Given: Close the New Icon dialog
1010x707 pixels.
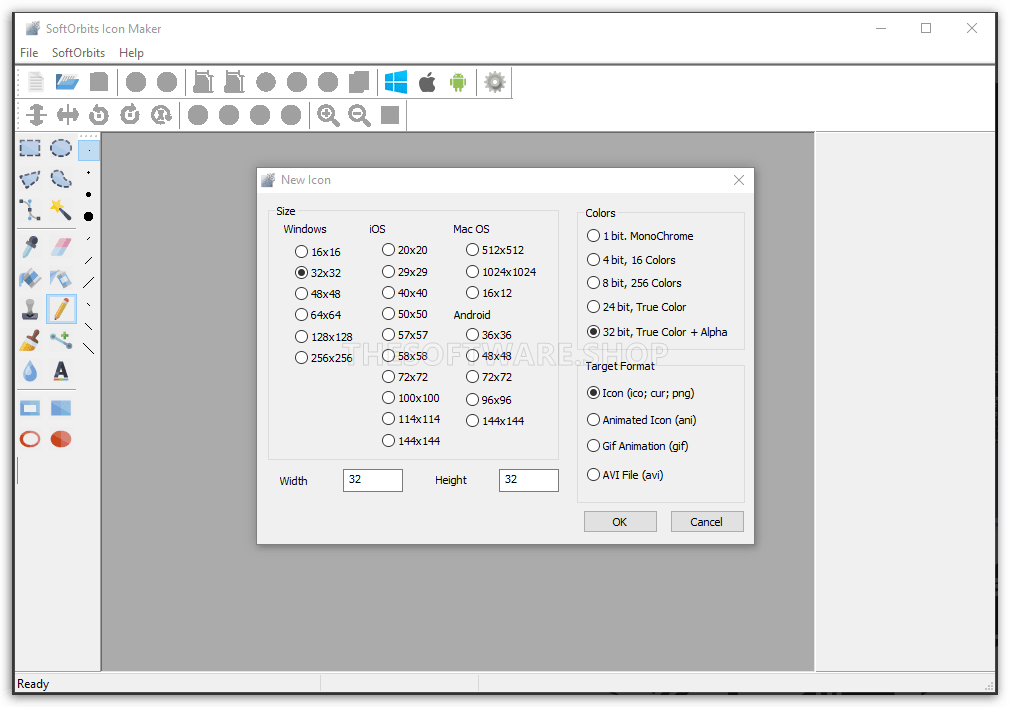Looking at the screenshot, I should (739, 180).
